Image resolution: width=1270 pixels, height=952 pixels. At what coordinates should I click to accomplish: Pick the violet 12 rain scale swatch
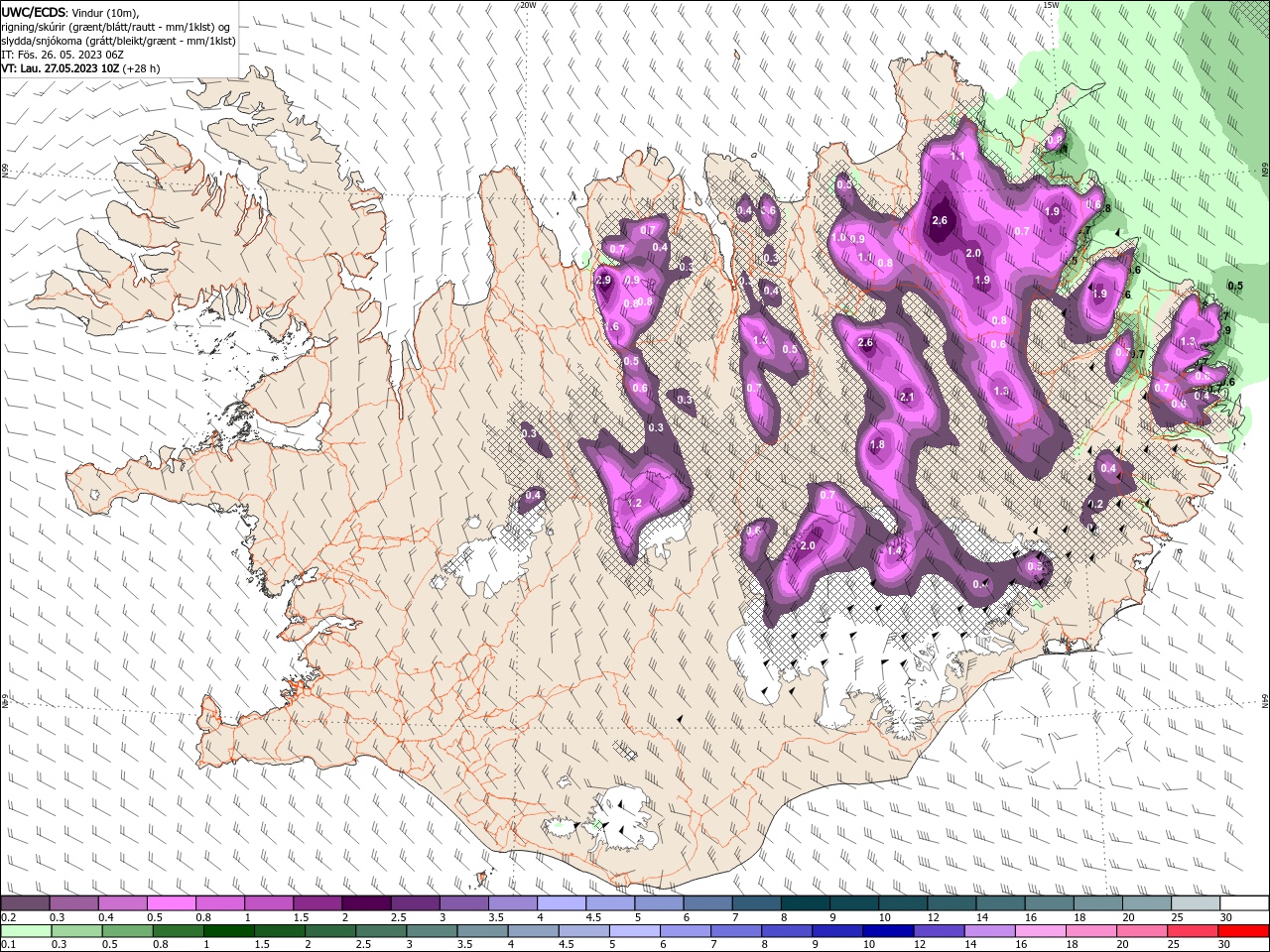(x=940, y=931)
